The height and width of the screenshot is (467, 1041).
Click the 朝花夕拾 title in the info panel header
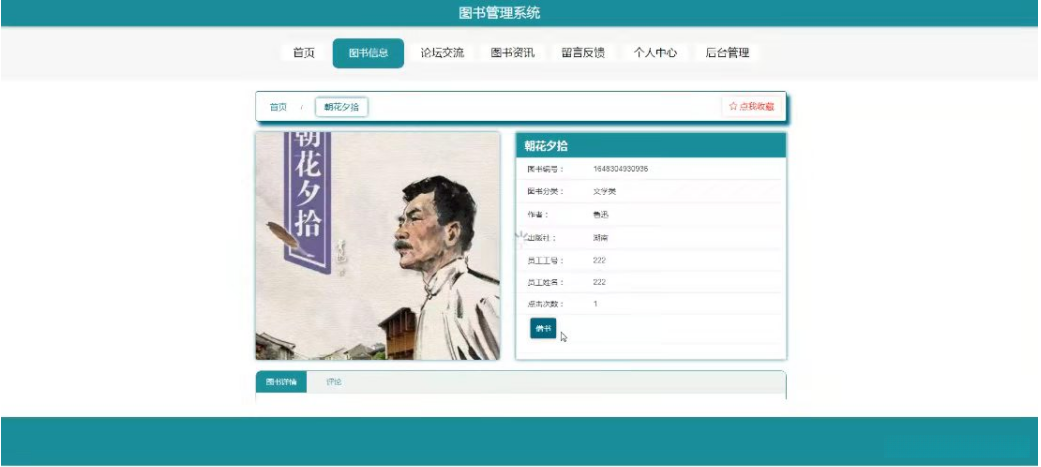[x=546, y=146]
